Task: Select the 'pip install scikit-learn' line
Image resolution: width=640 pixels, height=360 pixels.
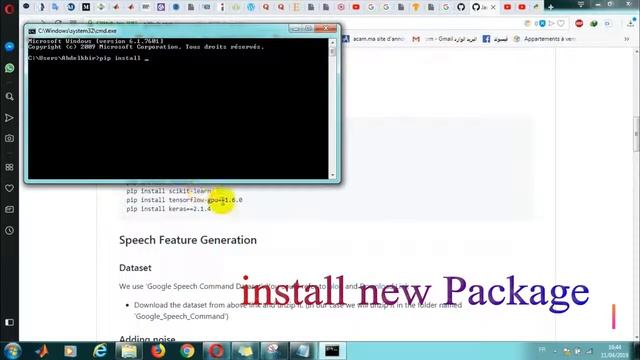Action: click(x=169, y=191)
